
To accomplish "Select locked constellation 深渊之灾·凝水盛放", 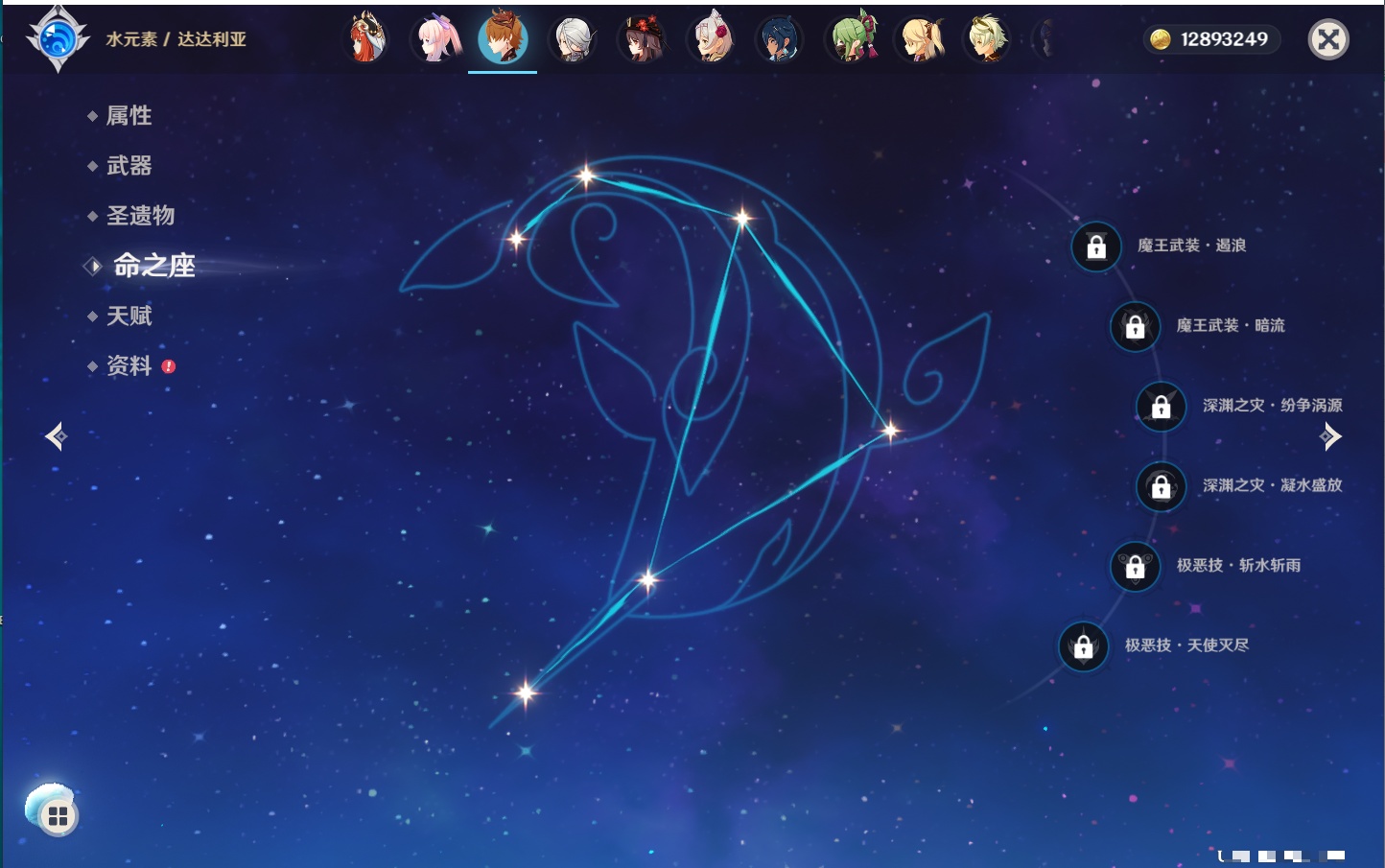I will (x=1161, y=486).
